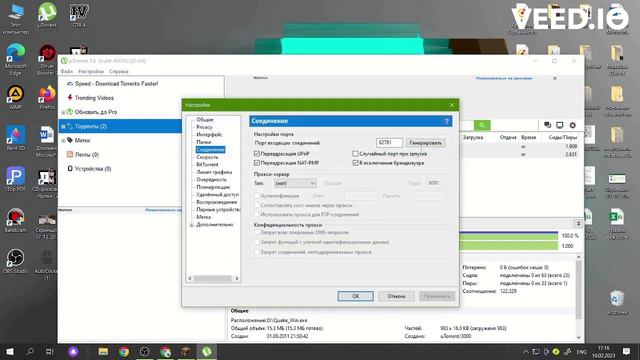Click the Аутентификация checkbox
The image size is (640, 360).
(257, 196)
